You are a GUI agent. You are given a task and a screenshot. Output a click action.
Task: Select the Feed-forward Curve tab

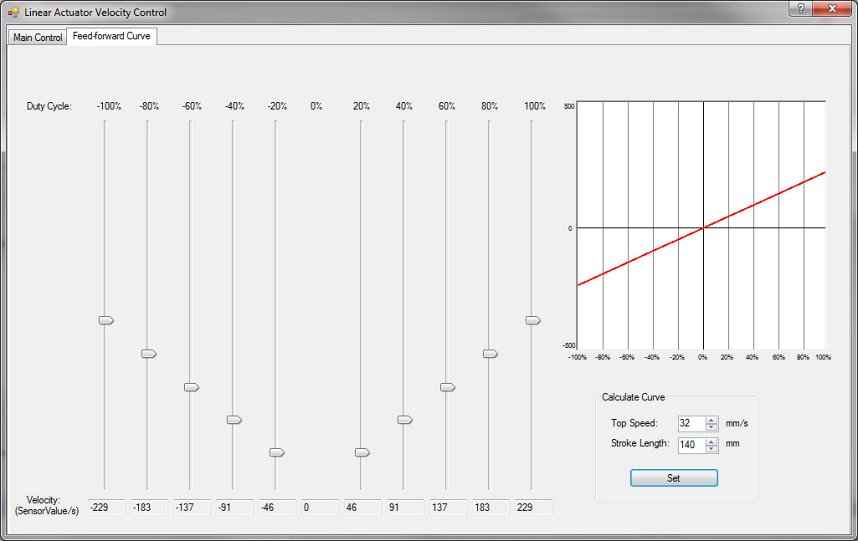(112, 36)
